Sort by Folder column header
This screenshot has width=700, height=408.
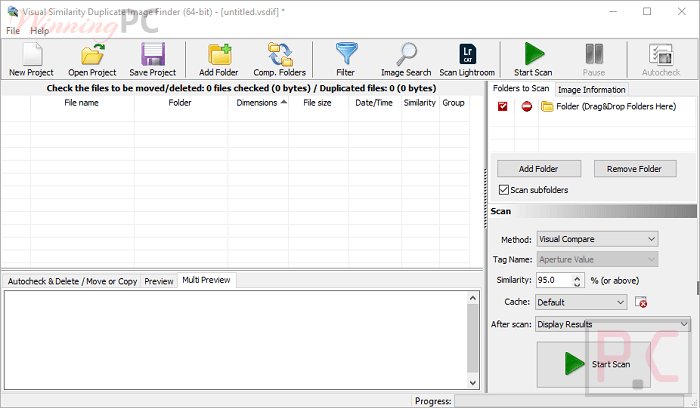click(x=180, y=103)
